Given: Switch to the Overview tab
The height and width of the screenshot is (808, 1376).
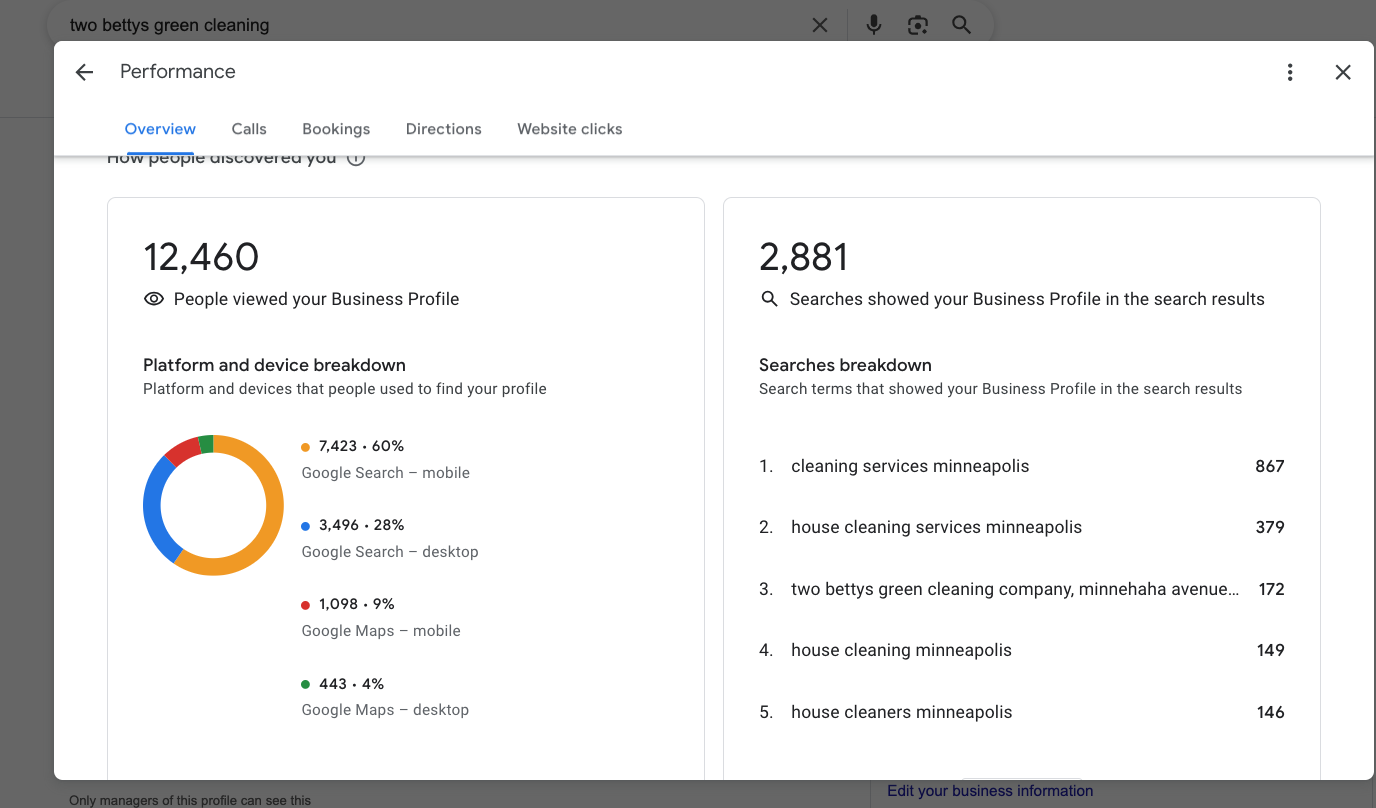Looking at the screenshot, I should click(160, 129).
